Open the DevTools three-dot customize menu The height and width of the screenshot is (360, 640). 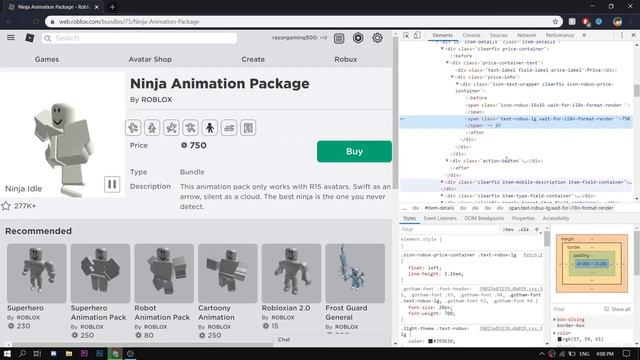pyautogui.click(x=622, y=36)
